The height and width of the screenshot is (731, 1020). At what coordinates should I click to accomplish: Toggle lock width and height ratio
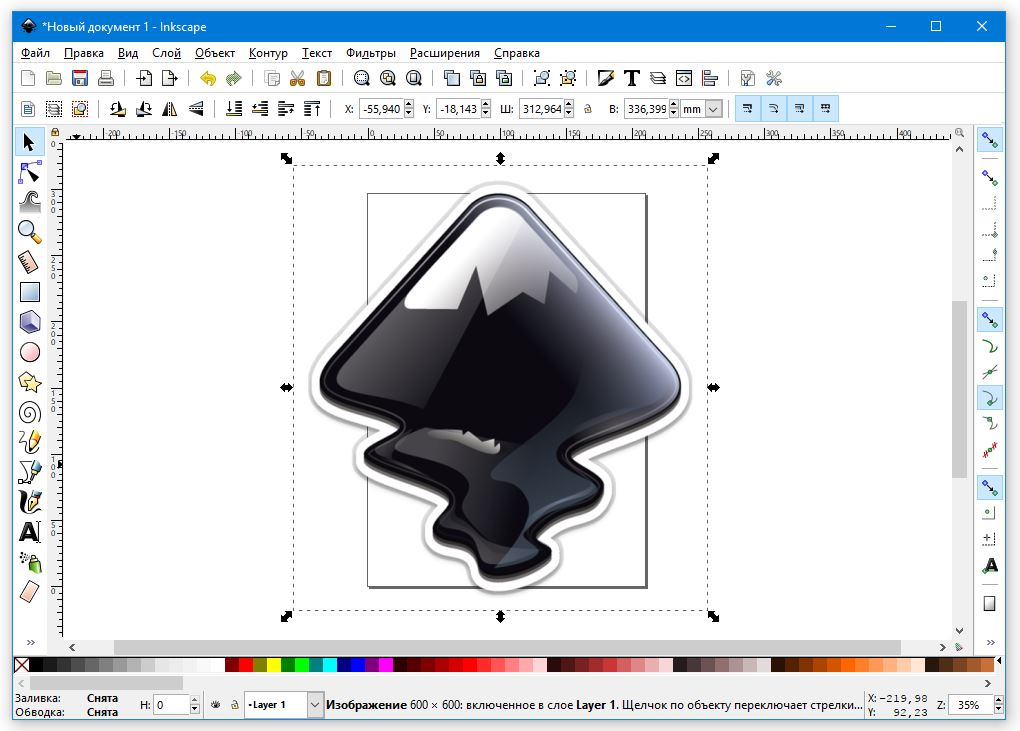point(588,109)
